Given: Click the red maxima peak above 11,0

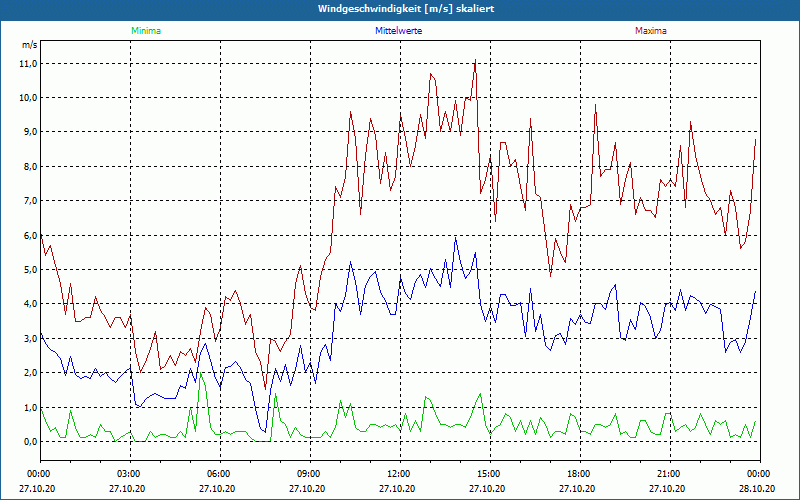Looking at the screenshot, I should click(476, 60).
